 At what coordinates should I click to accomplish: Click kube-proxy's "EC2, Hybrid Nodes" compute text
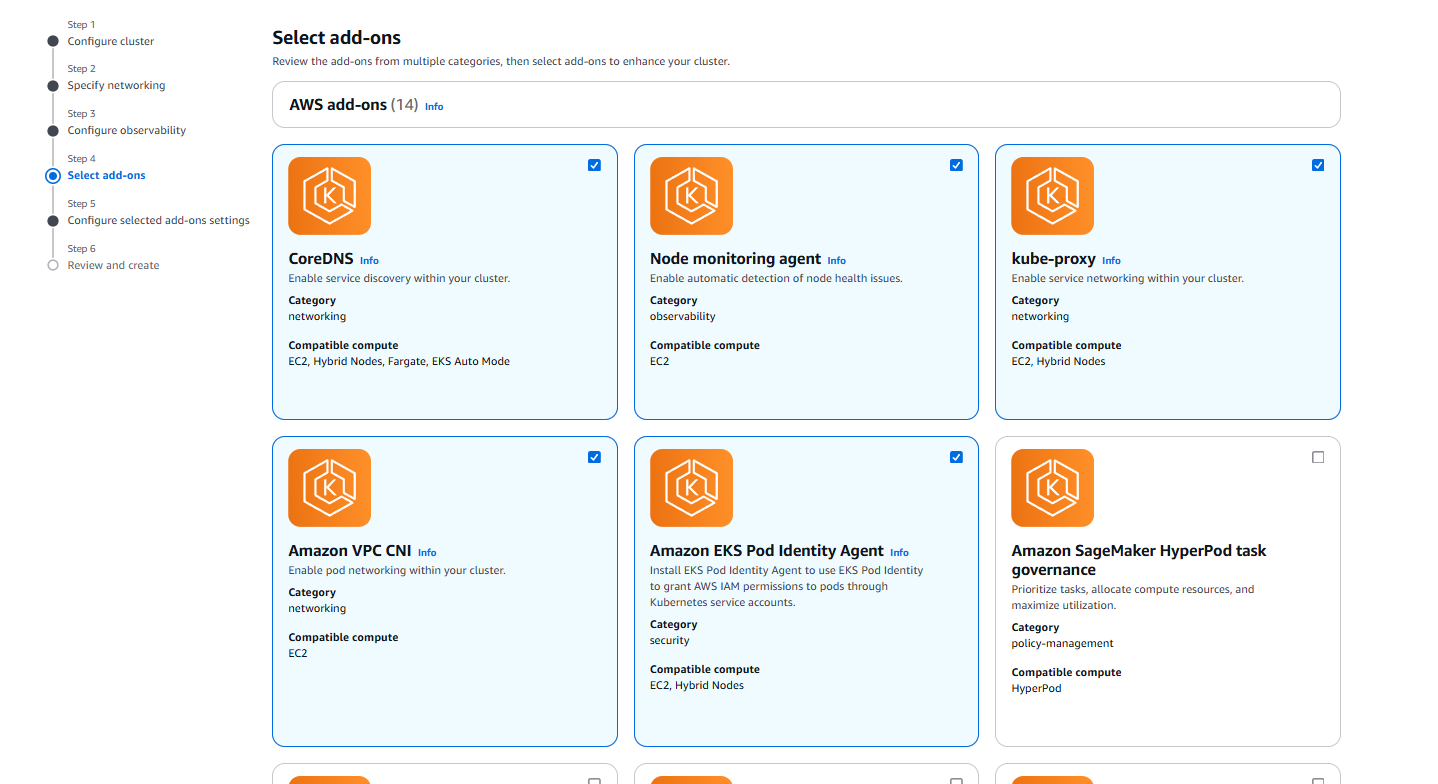pos(1058,361)
